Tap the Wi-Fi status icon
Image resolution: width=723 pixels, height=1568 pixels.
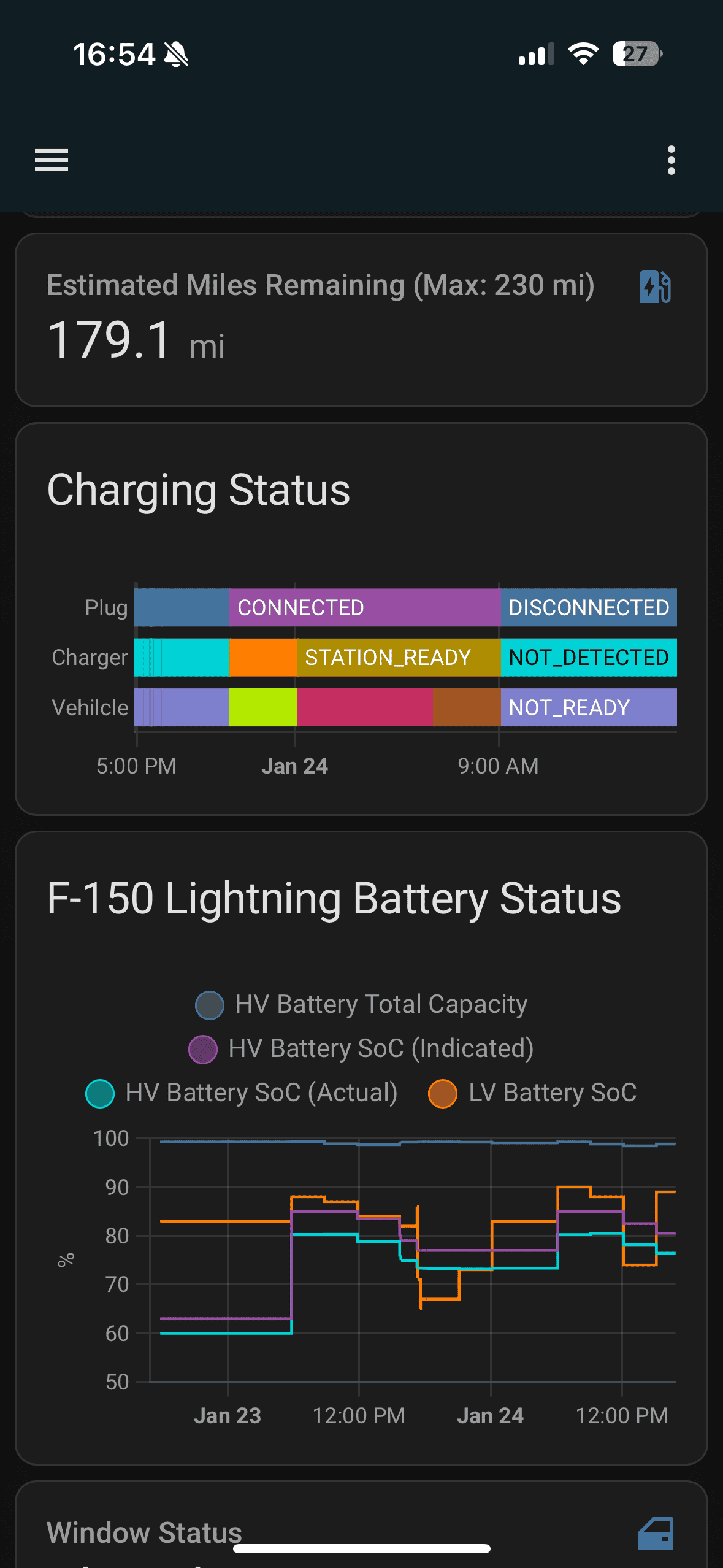point(583,54)
